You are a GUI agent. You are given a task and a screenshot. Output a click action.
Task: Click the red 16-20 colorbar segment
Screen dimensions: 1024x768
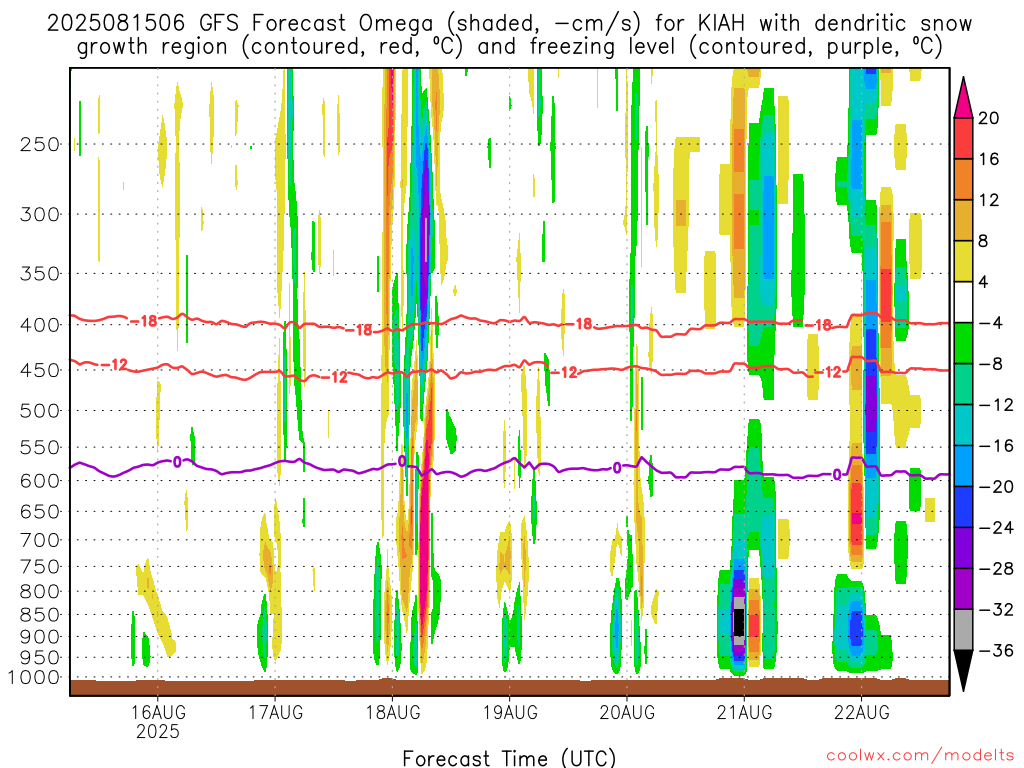pos(963,138)
